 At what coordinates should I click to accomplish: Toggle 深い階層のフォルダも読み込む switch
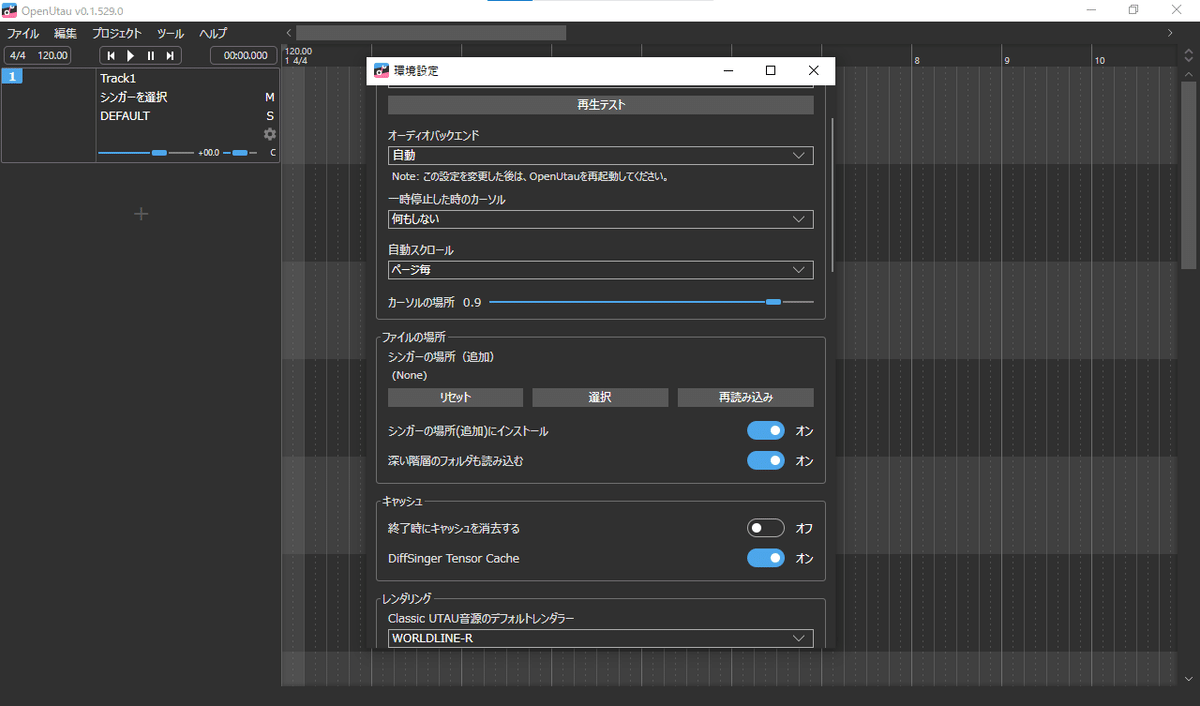coord(766,461)
